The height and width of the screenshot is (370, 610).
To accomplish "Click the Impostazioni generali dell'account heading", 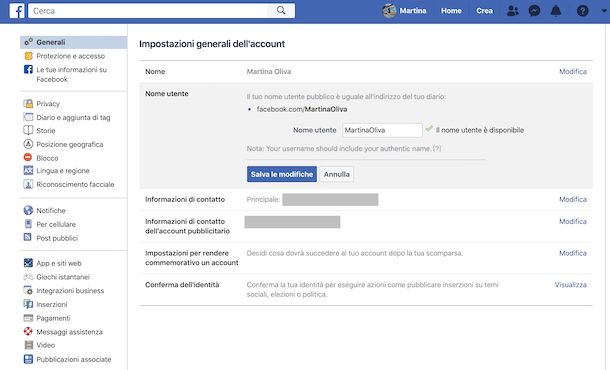I will [x=212, y=44].
